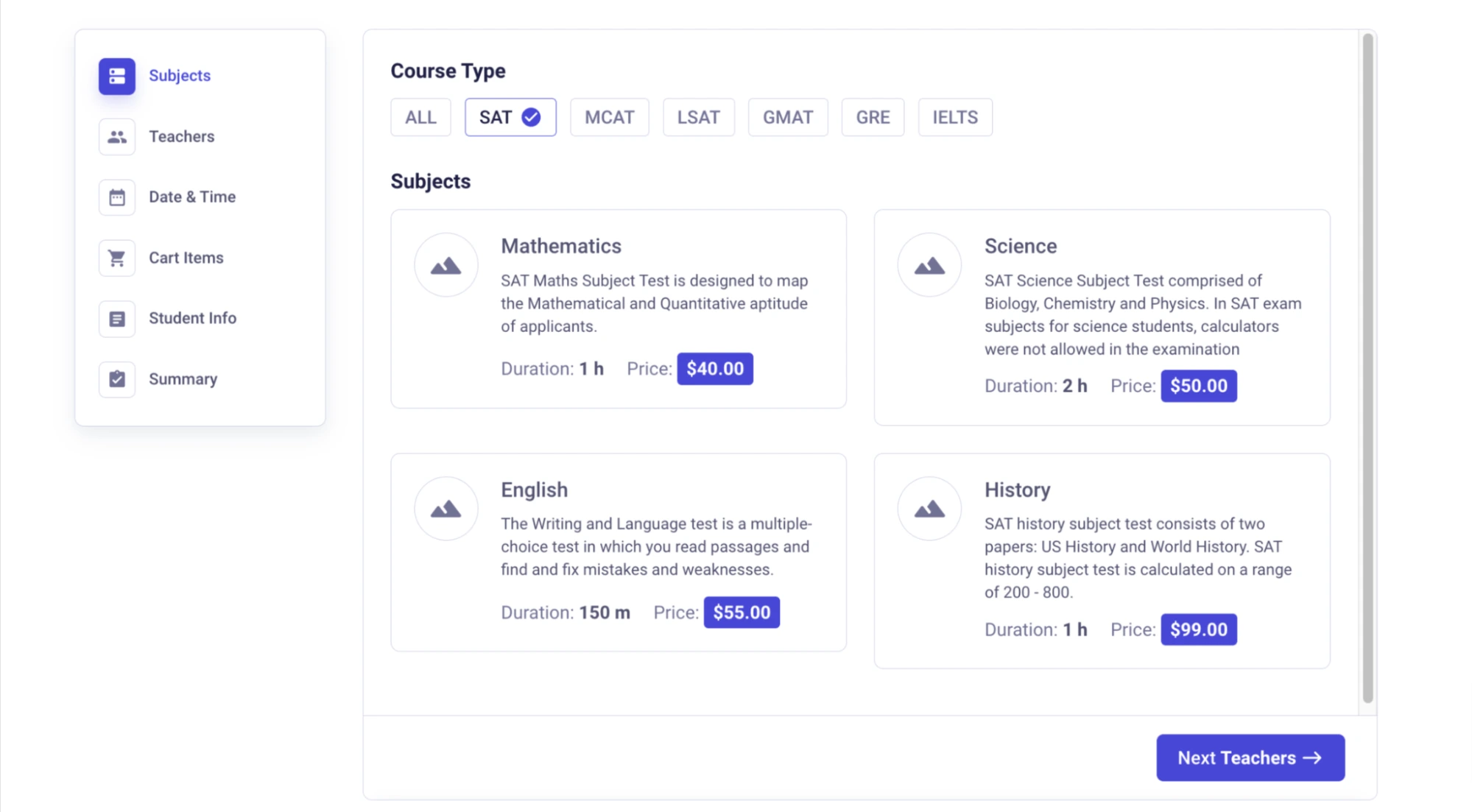The height and width of the screenshot is (812, 1472).
Task: Click the Student Info document icon
Action: (x=117, y=319)
